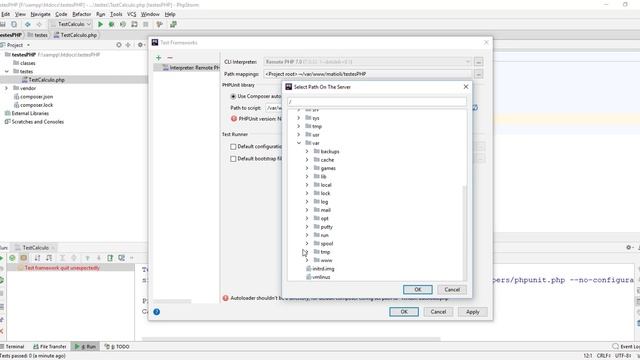The height and width of the screenshot is (360, 640).
Task: Export test results icon in Run toolbar
Action: (110, 258)
